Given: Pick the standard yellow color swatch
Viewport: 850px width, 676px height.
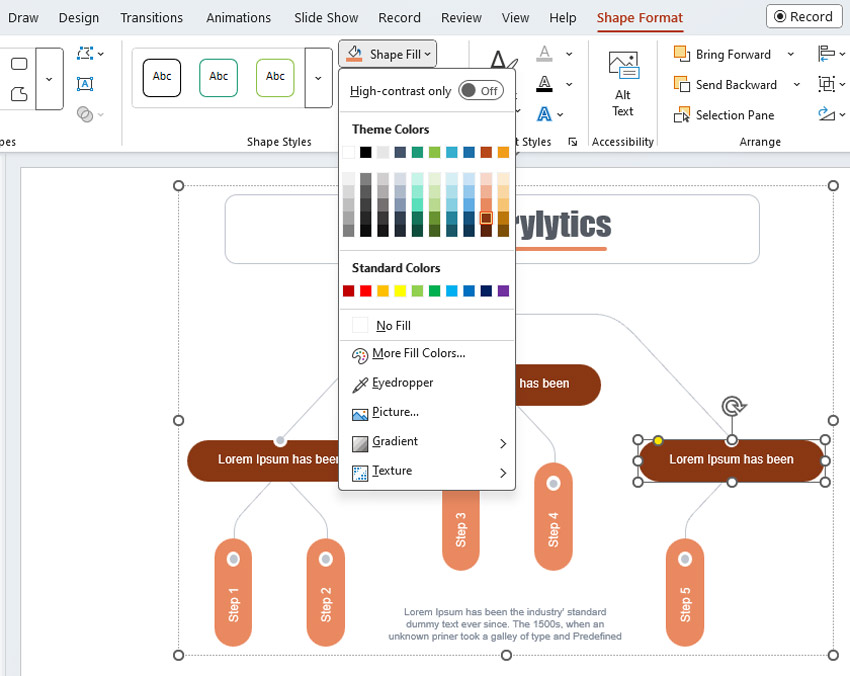Looking at the screenshot, I should click(400, 291).
